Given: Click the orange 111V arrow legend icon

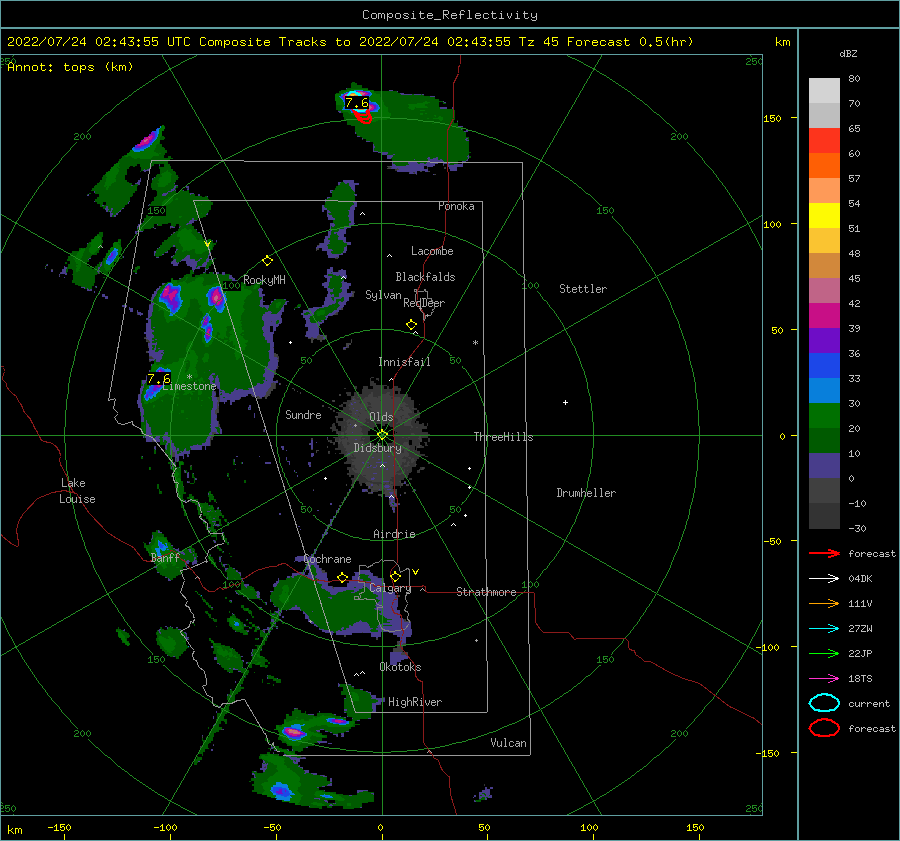Looking at the screenshot, I should (824, 603).
